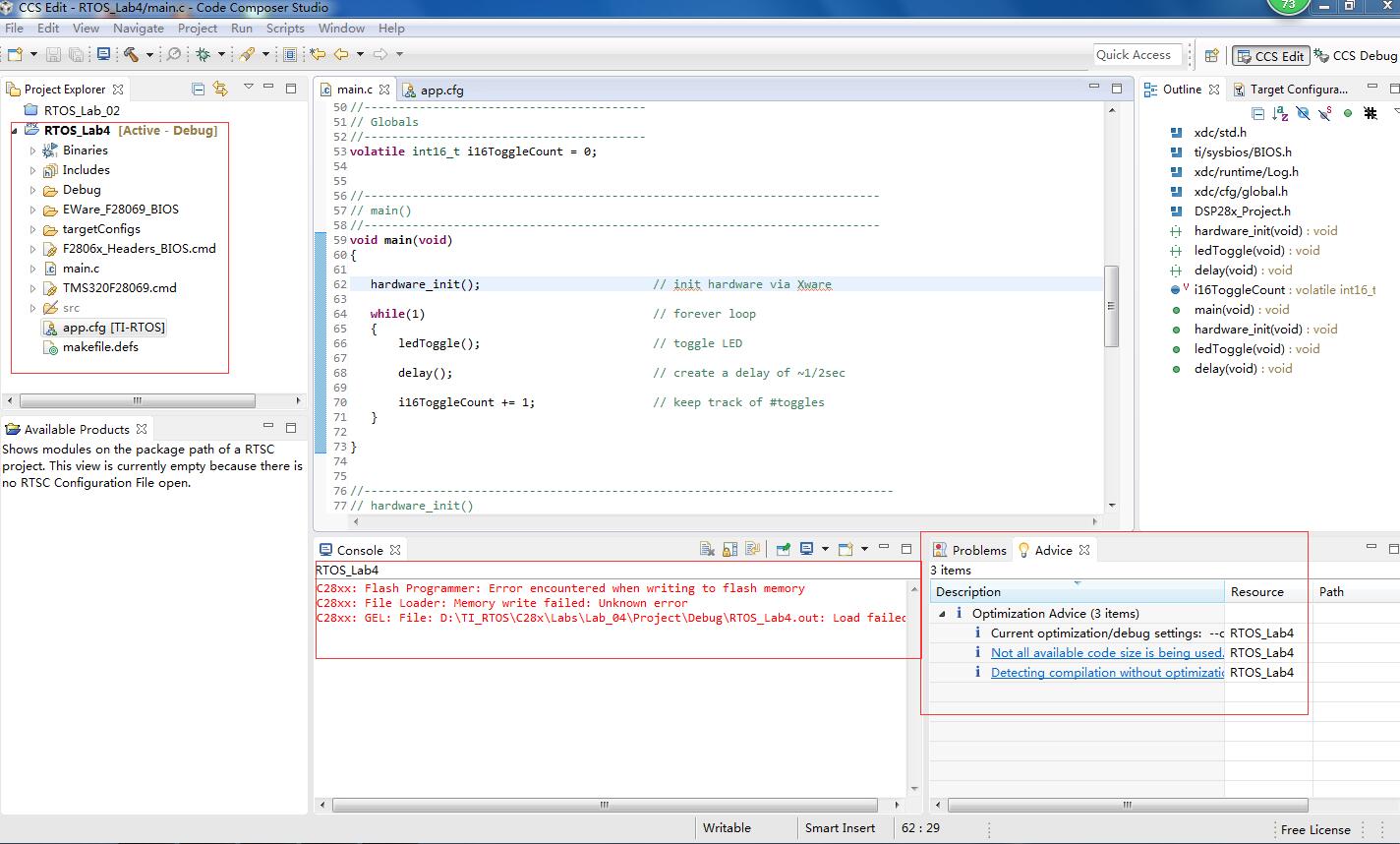Image resolution: width=1400 pixels, height=844 pixels.
Task: Click the Clear Console icon
Action: tap(707, 550)
